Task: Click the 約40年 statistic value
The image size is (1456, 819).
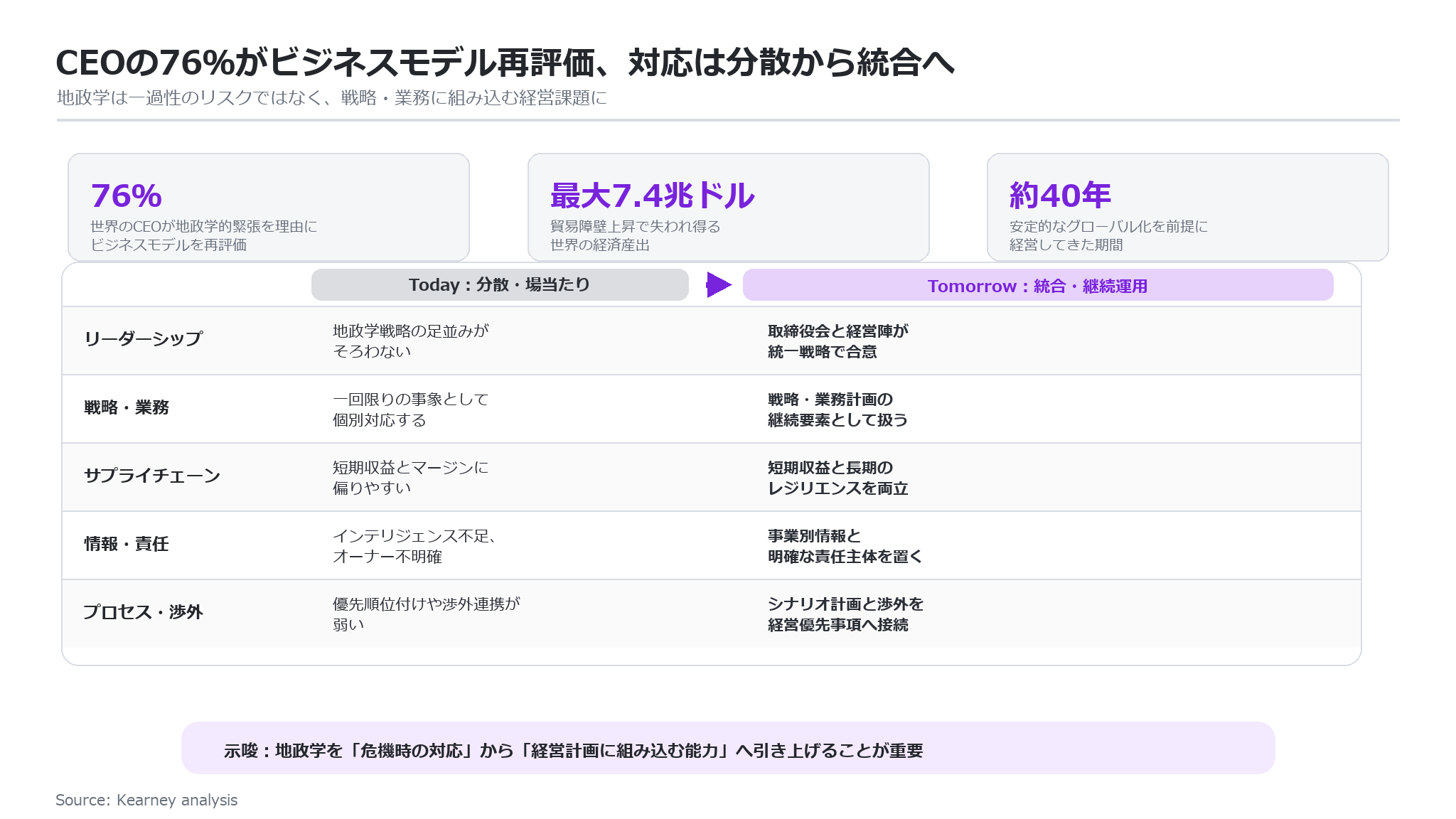Action: coord(1060,196)
